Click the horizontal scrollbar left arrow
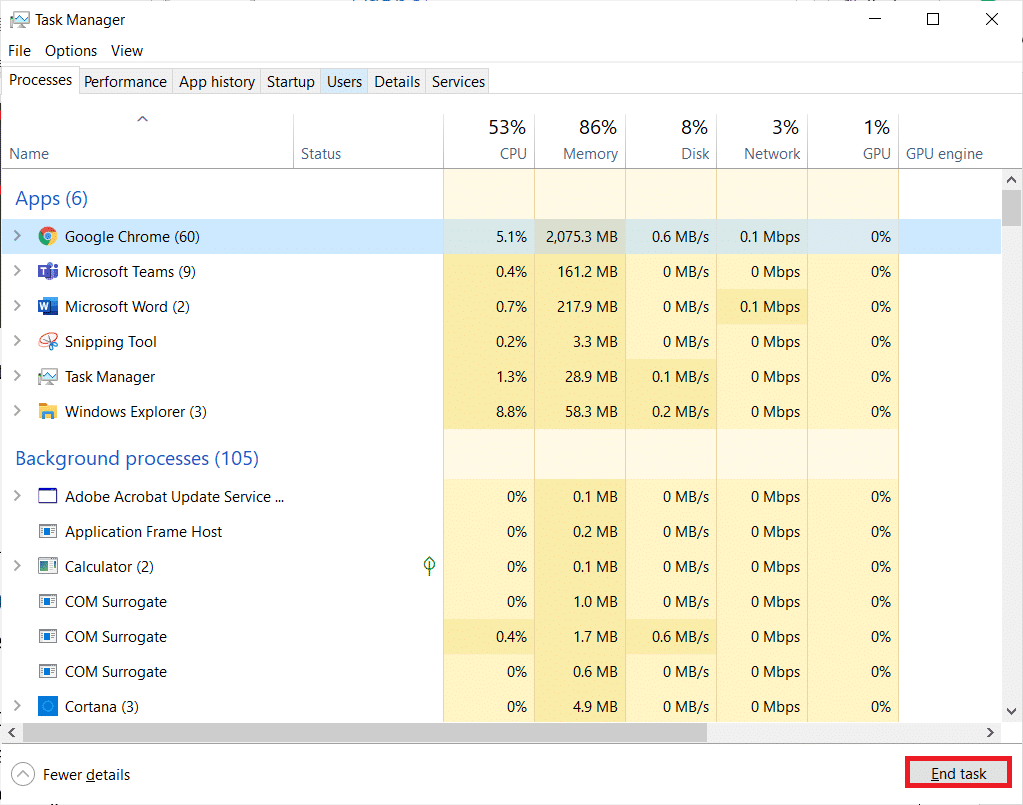The height and width of the screenshot is (805, 1023). [x=12, y=733]
